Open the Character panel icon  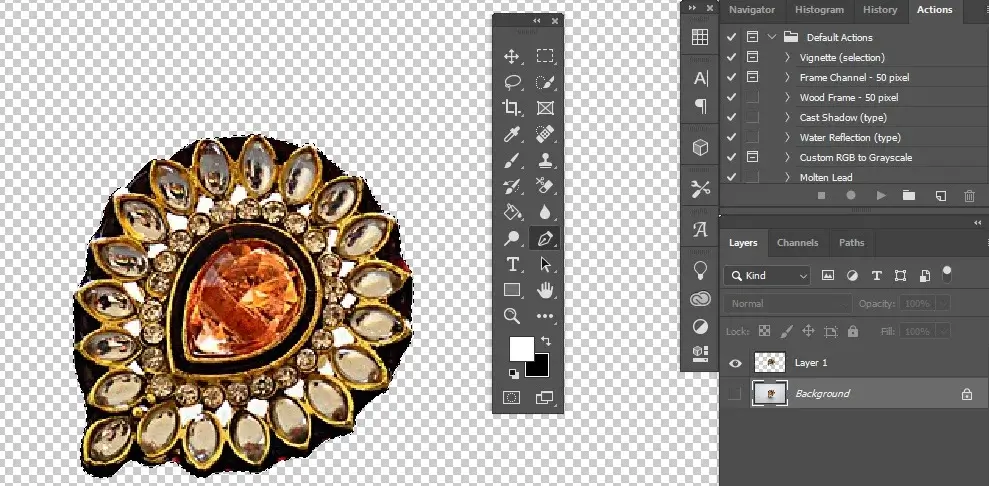coord(700,78)
